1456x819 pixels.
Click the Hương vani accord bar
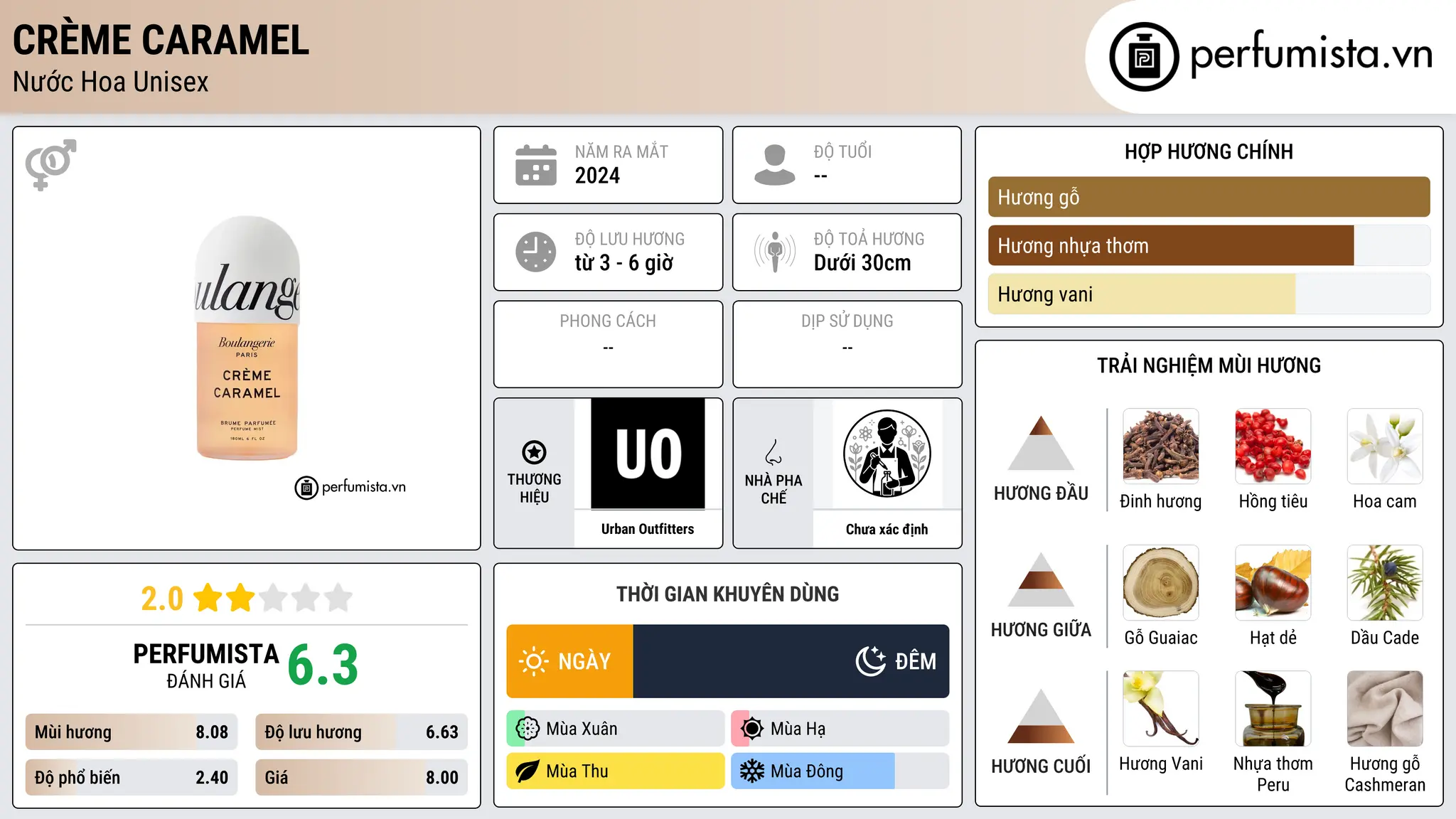click(1209, 294)
